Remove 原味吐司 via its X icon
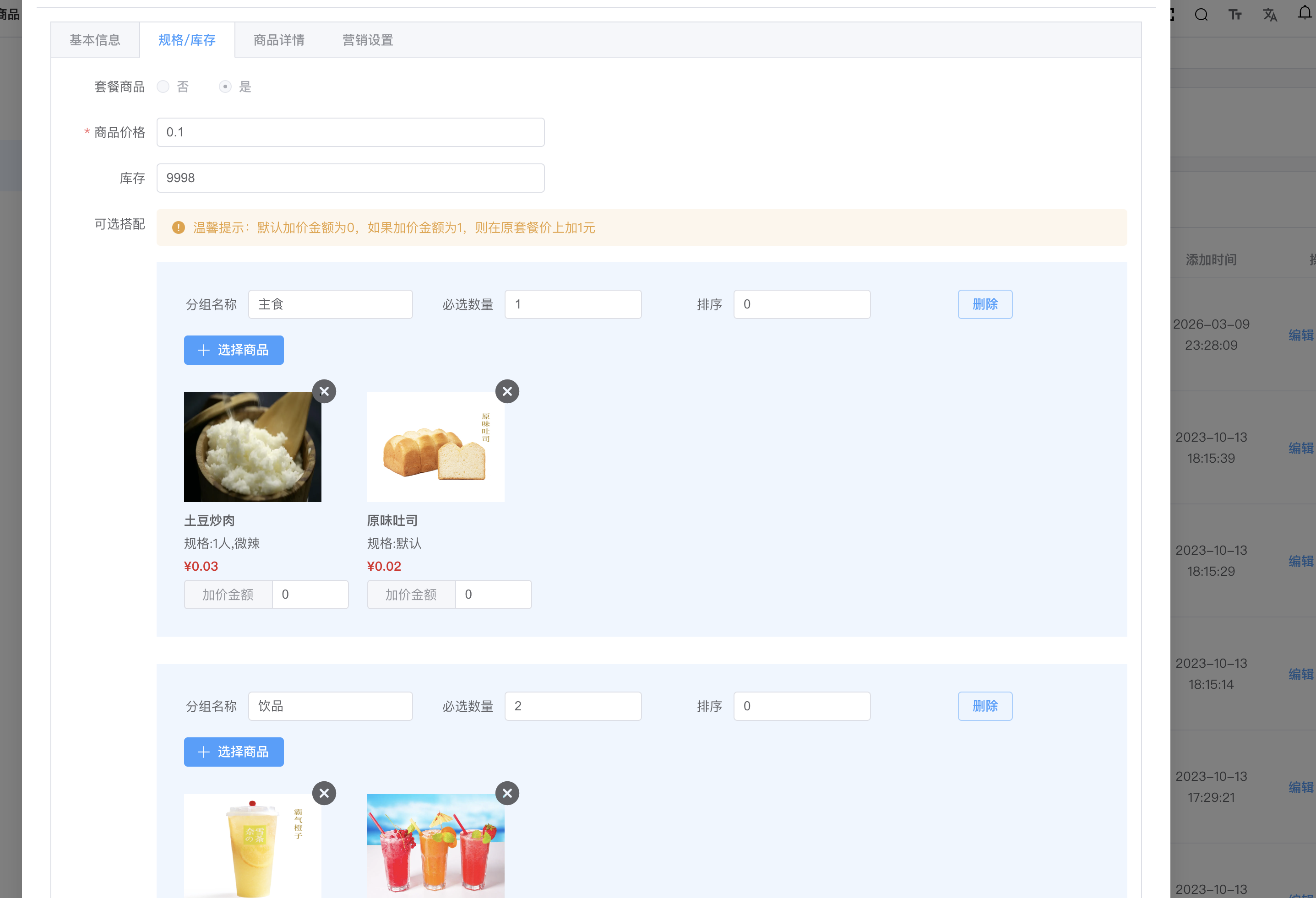Viewport: 1316px width, 898px height. [507, 391]
